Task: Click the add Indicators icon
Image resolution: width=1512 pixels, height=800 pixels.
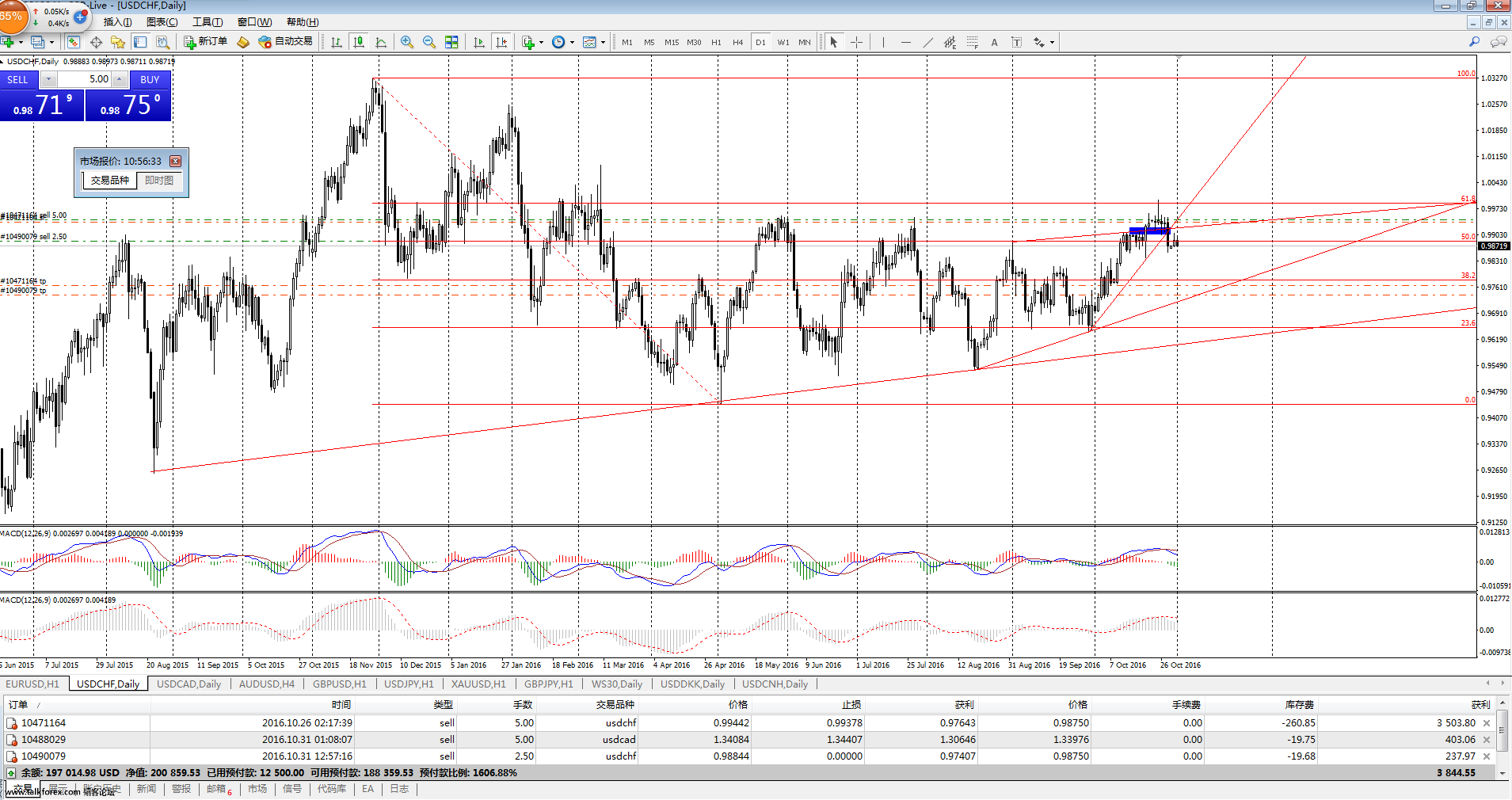Action: click(x=528, y=42)
